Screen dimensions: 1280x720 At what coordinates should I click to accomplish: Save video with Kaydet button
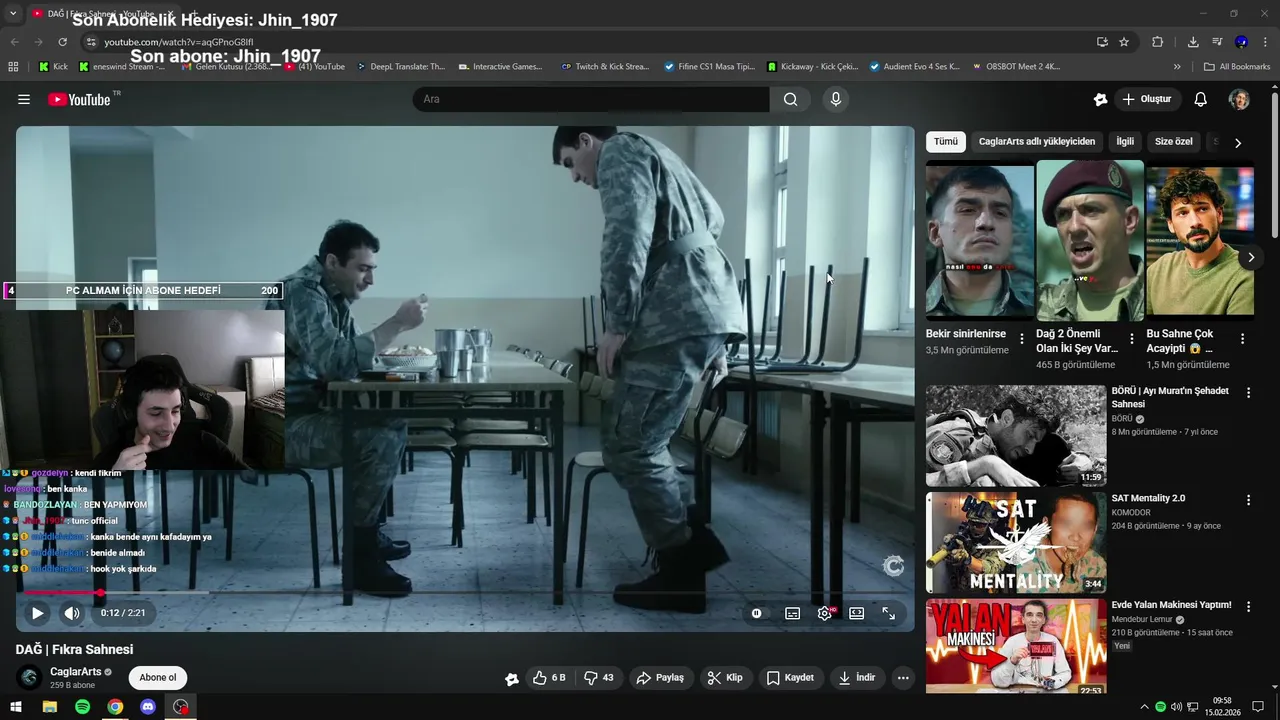click(x=790, y=678)
